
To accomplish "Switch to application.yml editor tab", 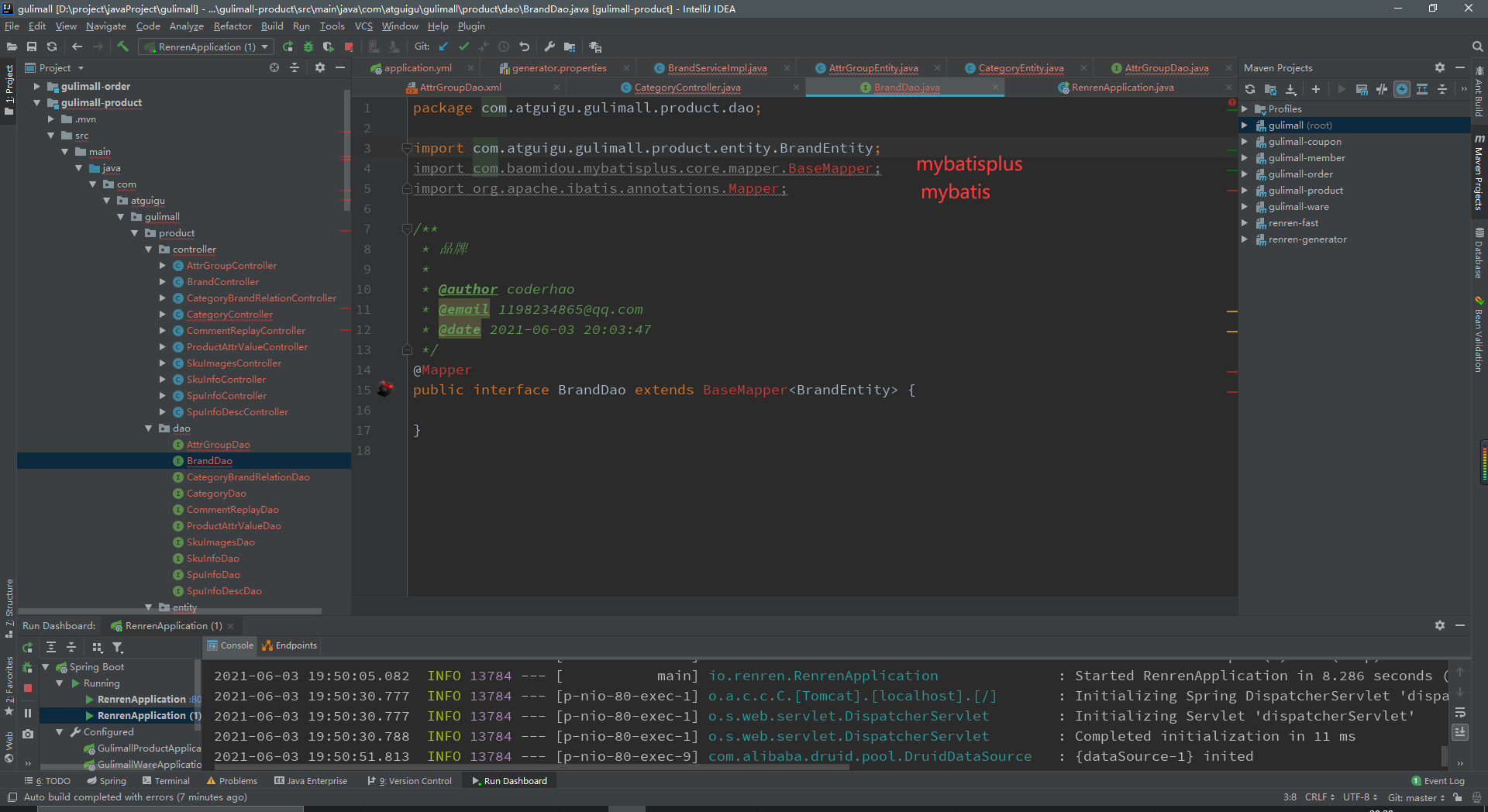I will click(x=418, y=68).
